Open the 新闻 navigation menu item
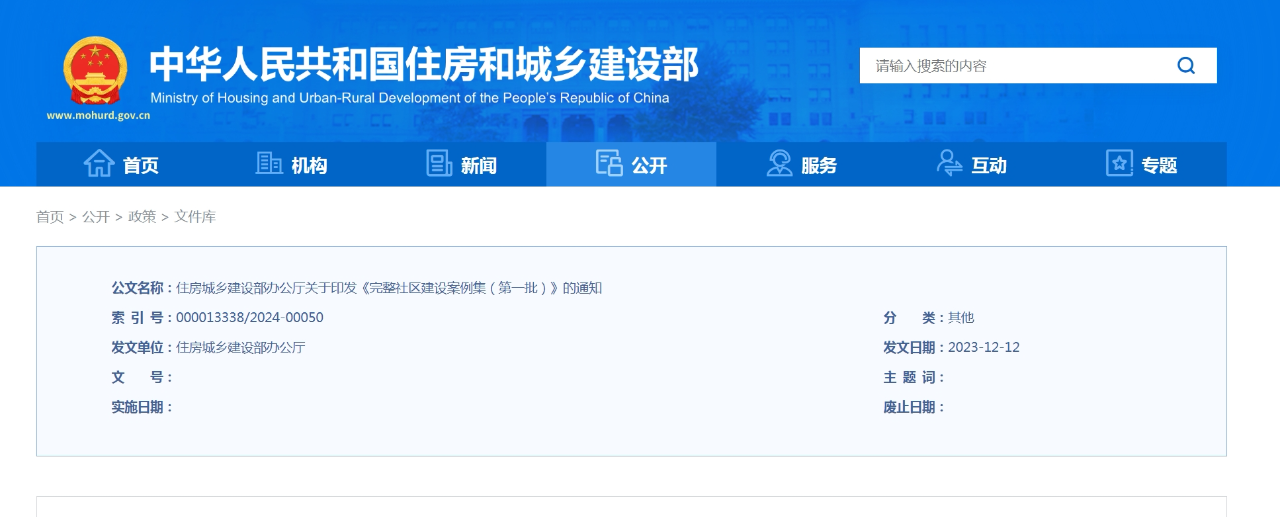The image size is (1280, 517). click(479, 166)
